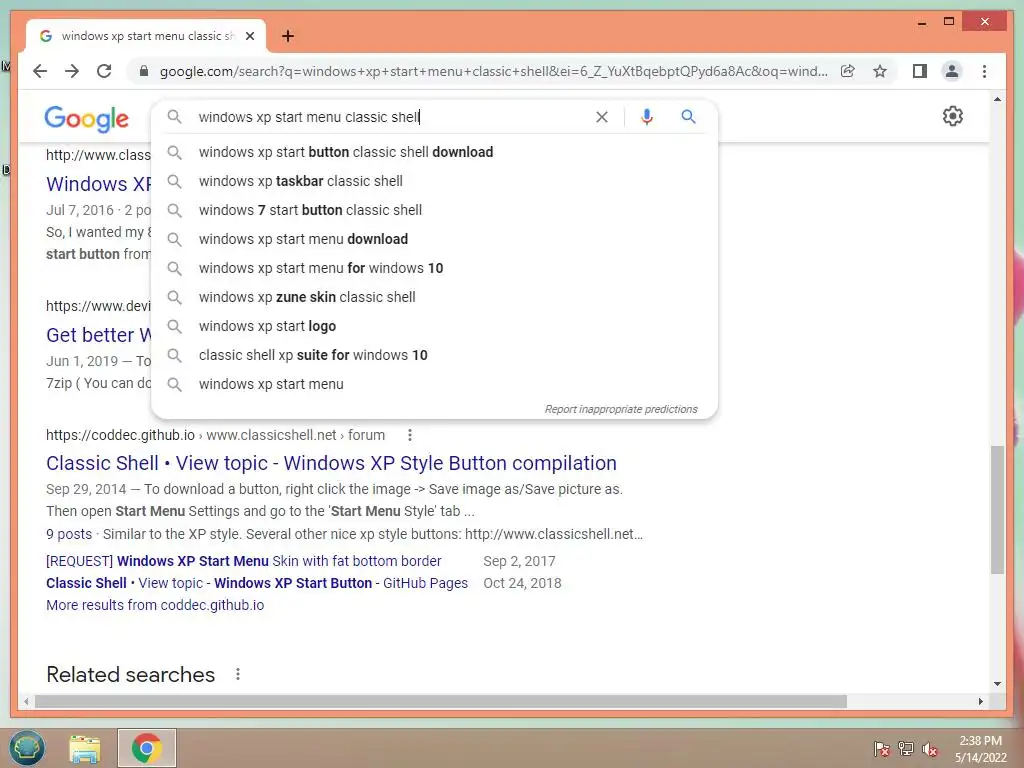This screenshot has width=1024, height=768.
Task: Click the horizontal scrollbar thumb
Action: point(441,701)
